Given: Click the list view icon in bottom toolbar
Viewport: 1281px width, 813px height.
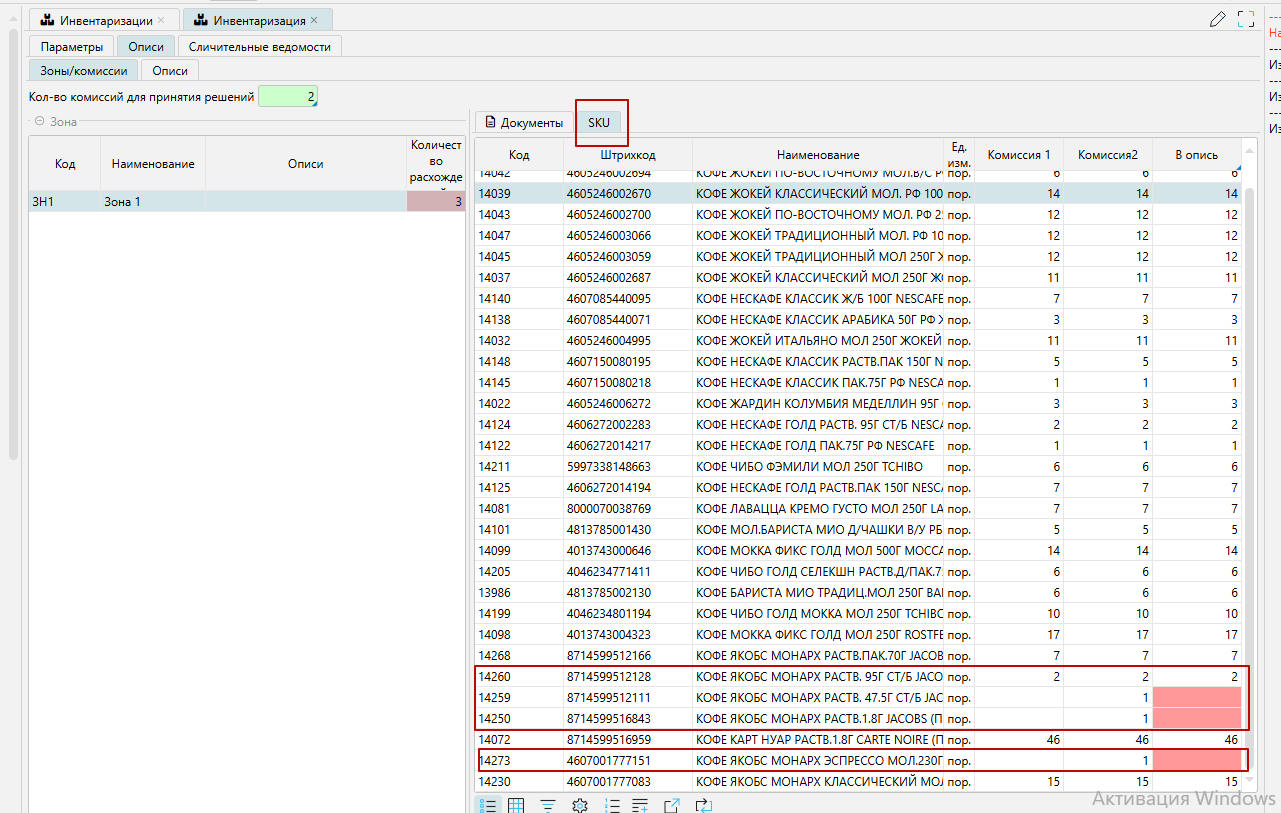Looking at the screenshot, I should click(487, 805).
